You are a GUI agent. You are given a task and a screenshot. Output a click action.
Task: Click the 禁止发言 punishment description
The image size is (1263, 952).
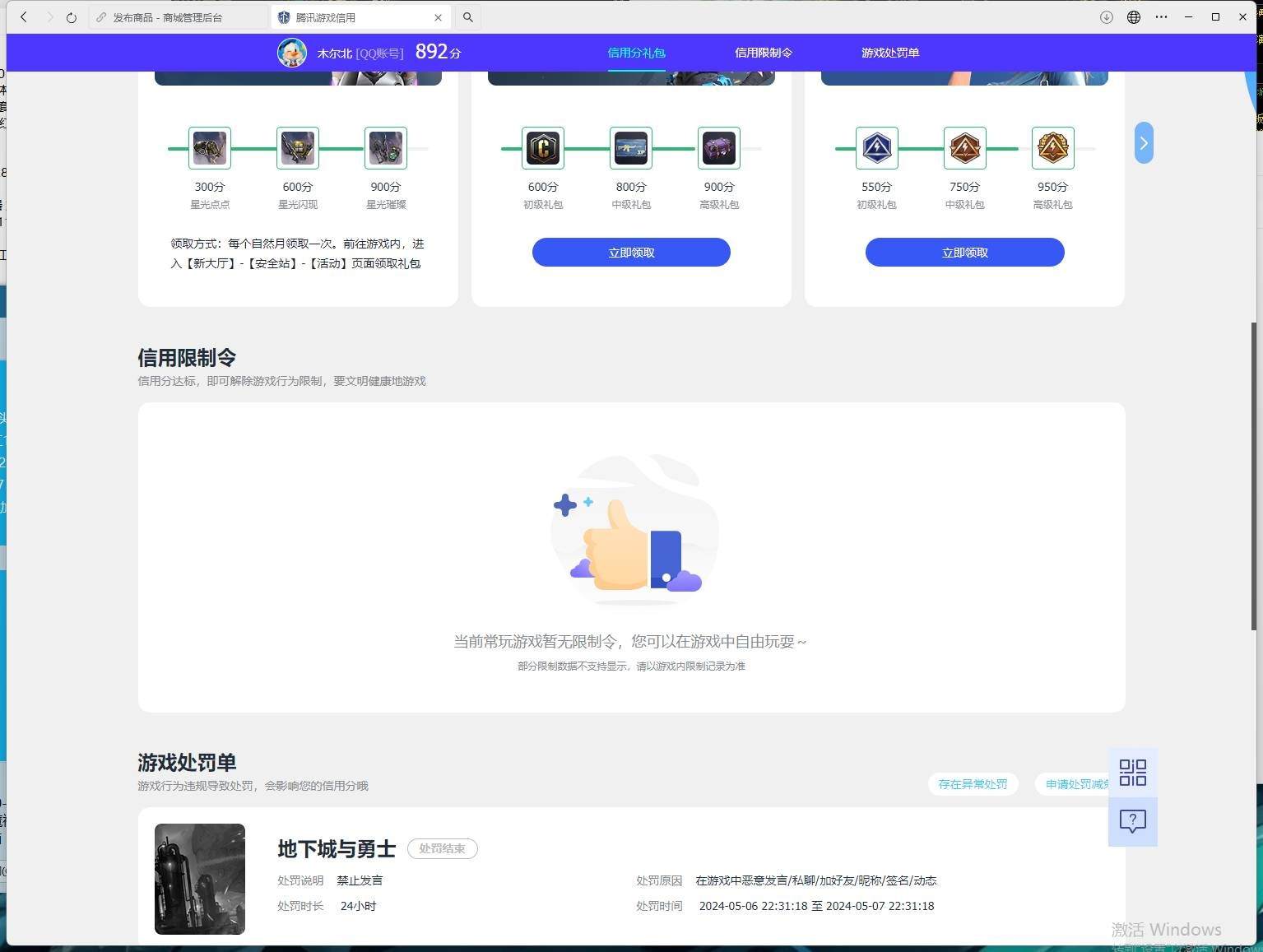[x=360, y=880]
